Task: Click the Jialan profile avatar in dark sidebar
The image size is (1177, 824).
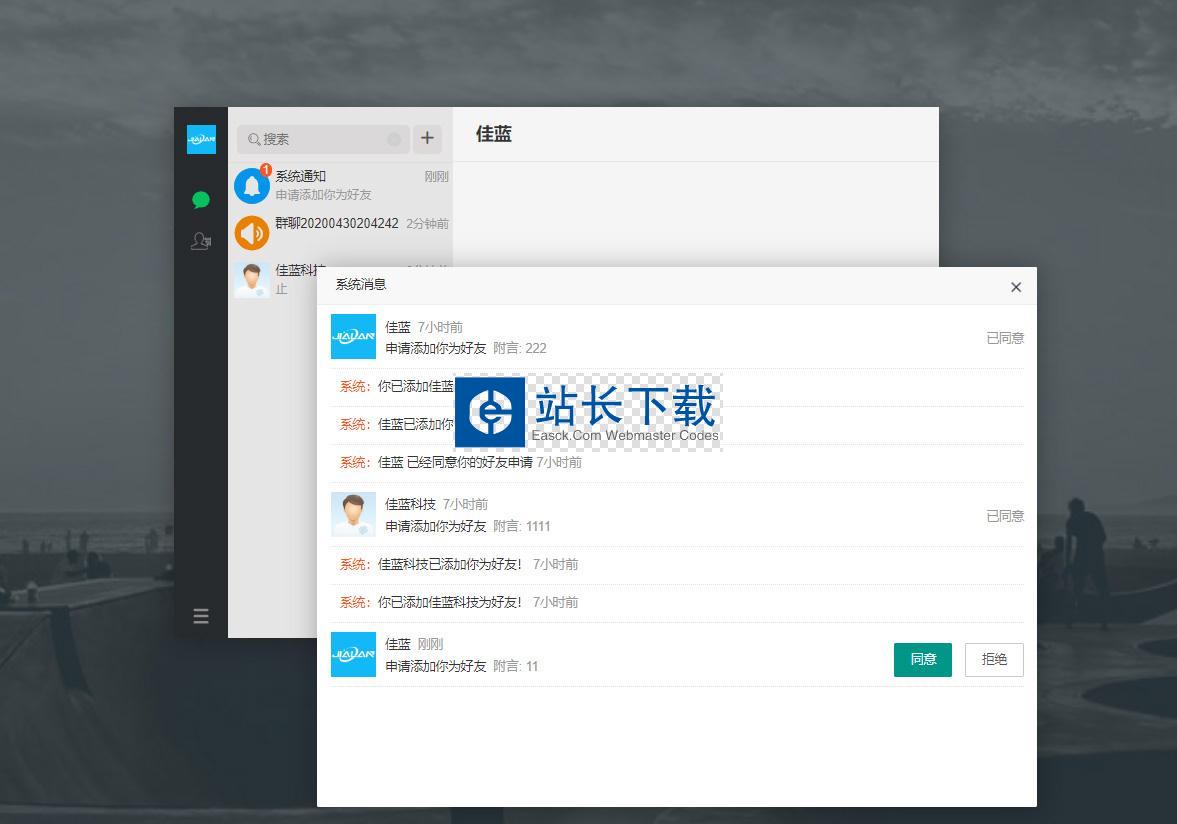Action: tap(201, 140)
